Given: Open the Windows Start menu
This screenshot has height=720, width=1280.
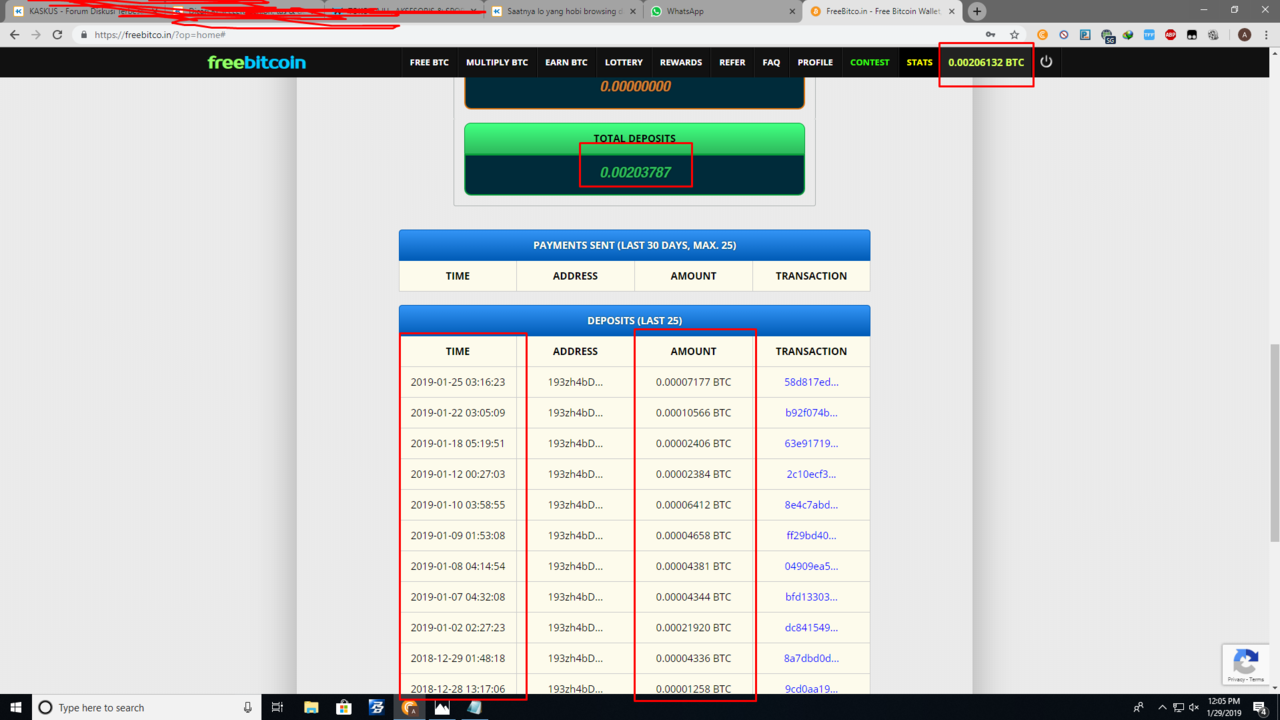Looking at the screenshot, I should click(16, 707).
